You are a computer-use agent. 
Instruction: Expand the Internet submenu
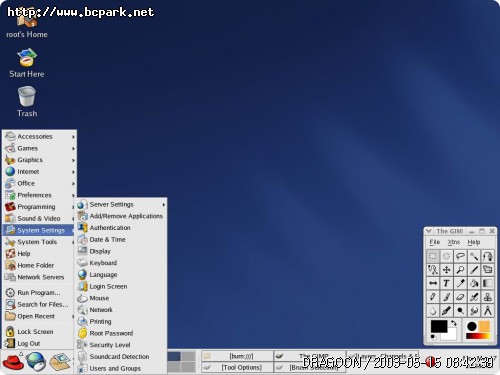click(39, 171)
